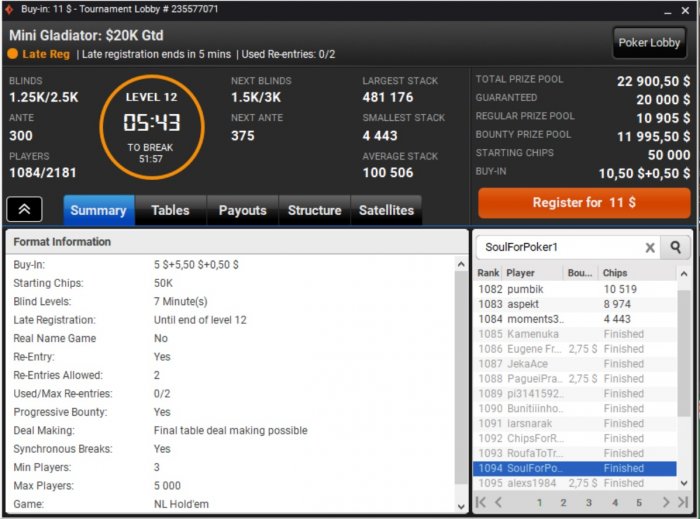Select player row ChipsForR...
Viewport: 700px width, 519px height.
pyautogui.click(x=575, y=439)
